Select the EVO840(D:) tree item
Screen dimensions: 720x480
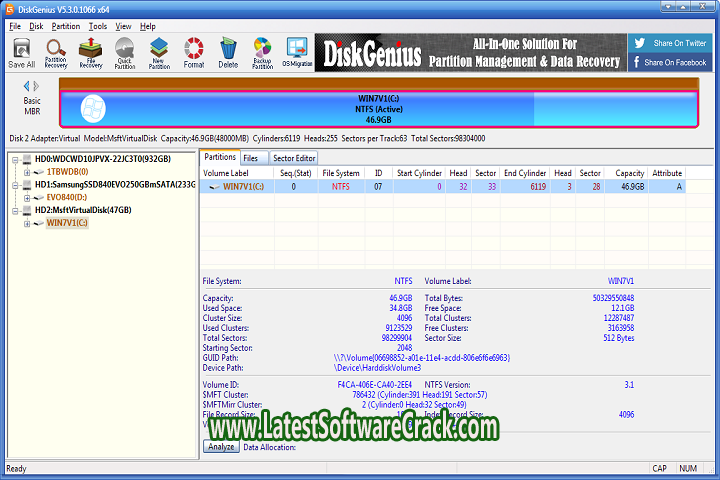[x=67, y=198]
